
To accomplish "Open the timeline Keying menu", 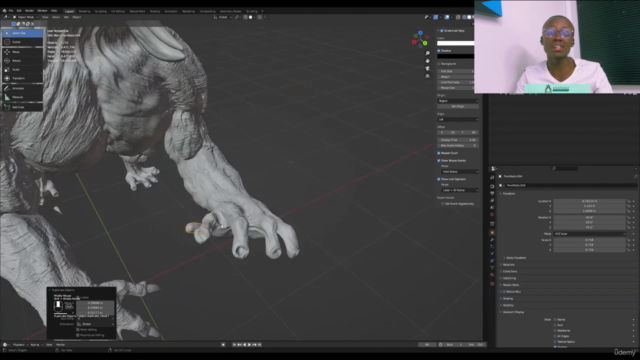I will 36,345.
